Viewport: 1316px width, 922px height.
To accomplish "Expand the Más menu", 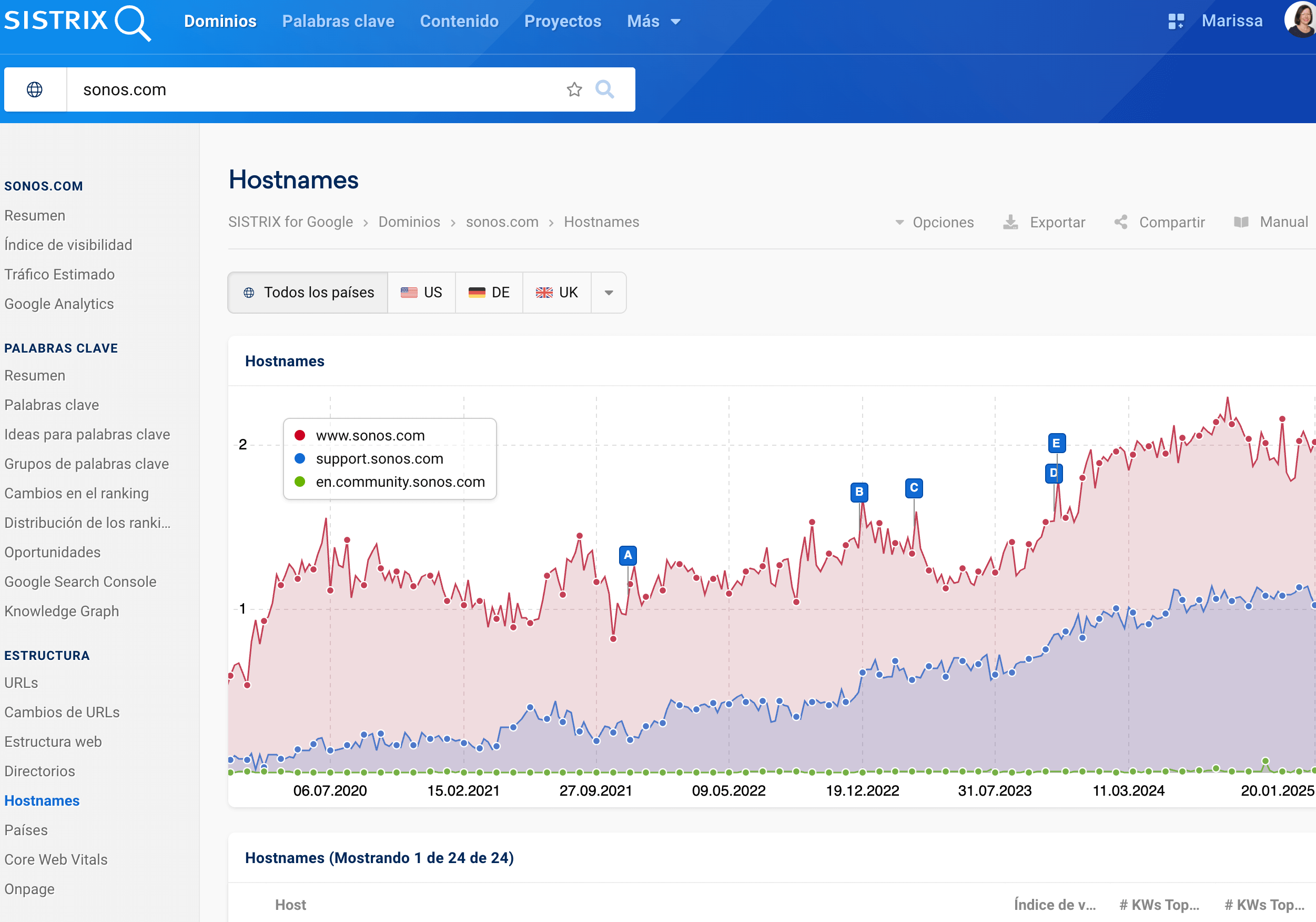I will [653, 21].
